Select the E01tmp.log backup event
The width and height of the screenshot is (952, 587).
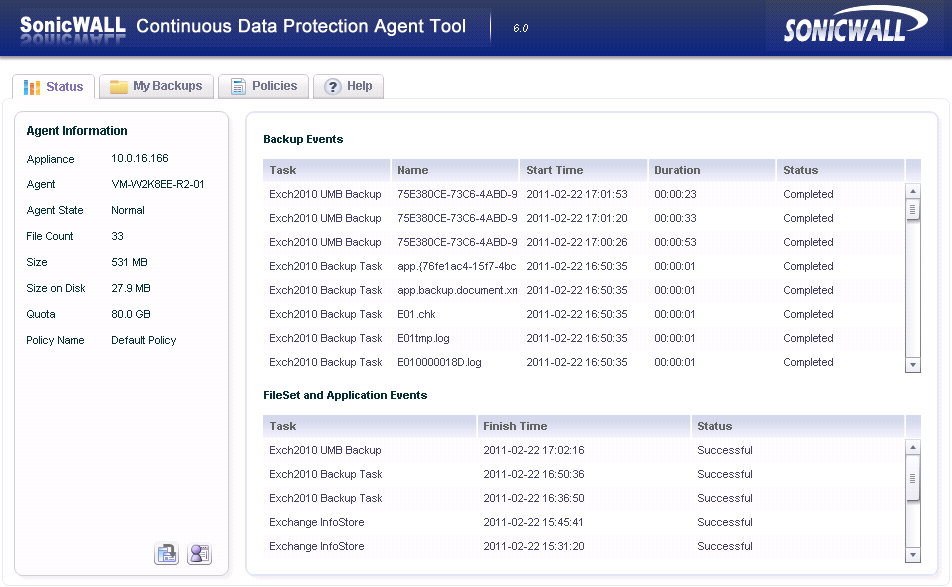click(x=583, y=338)
